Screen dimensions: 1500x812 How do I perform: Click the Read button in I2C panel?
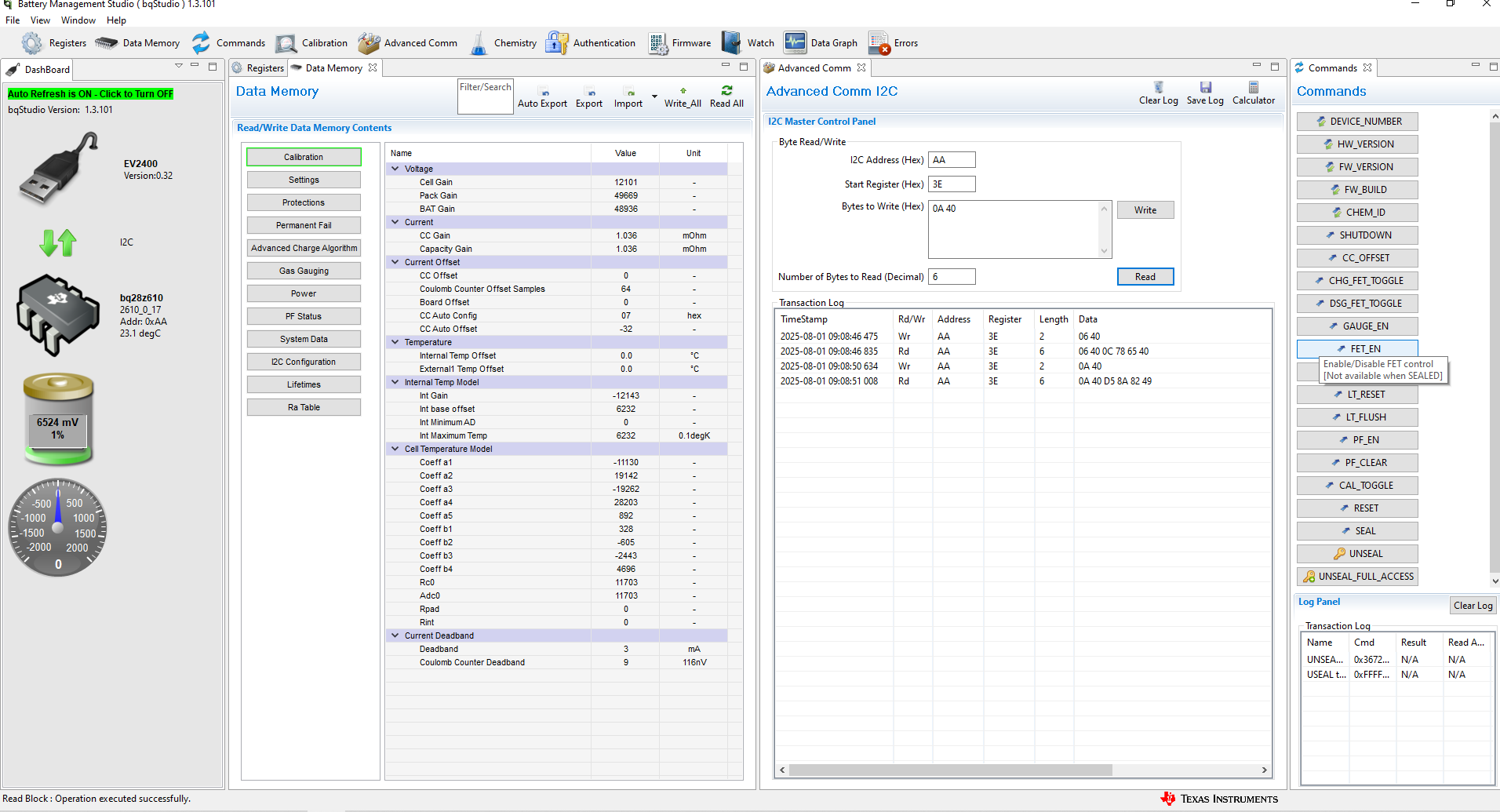1145,277
